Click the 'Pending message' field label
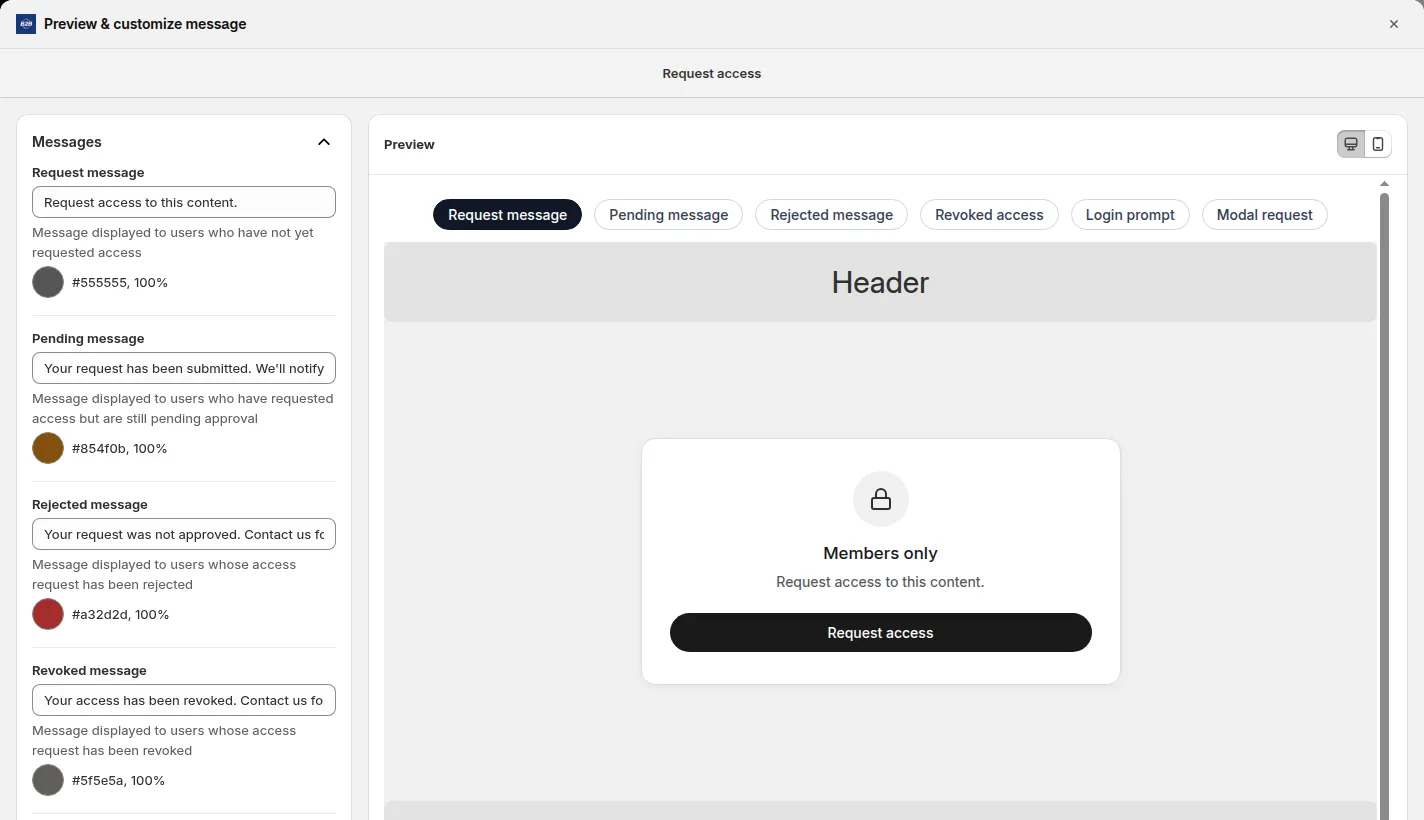Image resolution: width=1424 pixels, height=820 pixels. pyautogui.click(x=88, y=339)
